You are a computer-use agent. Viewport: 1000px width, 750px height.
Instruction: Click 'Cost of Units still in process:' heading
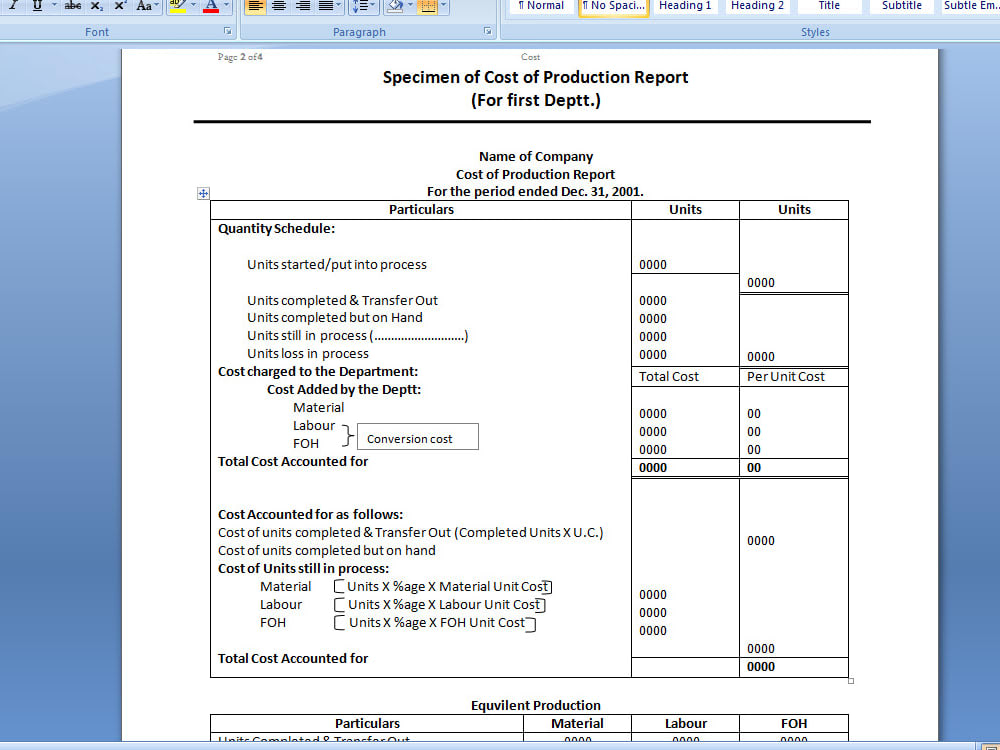click(x=304, y=568)
